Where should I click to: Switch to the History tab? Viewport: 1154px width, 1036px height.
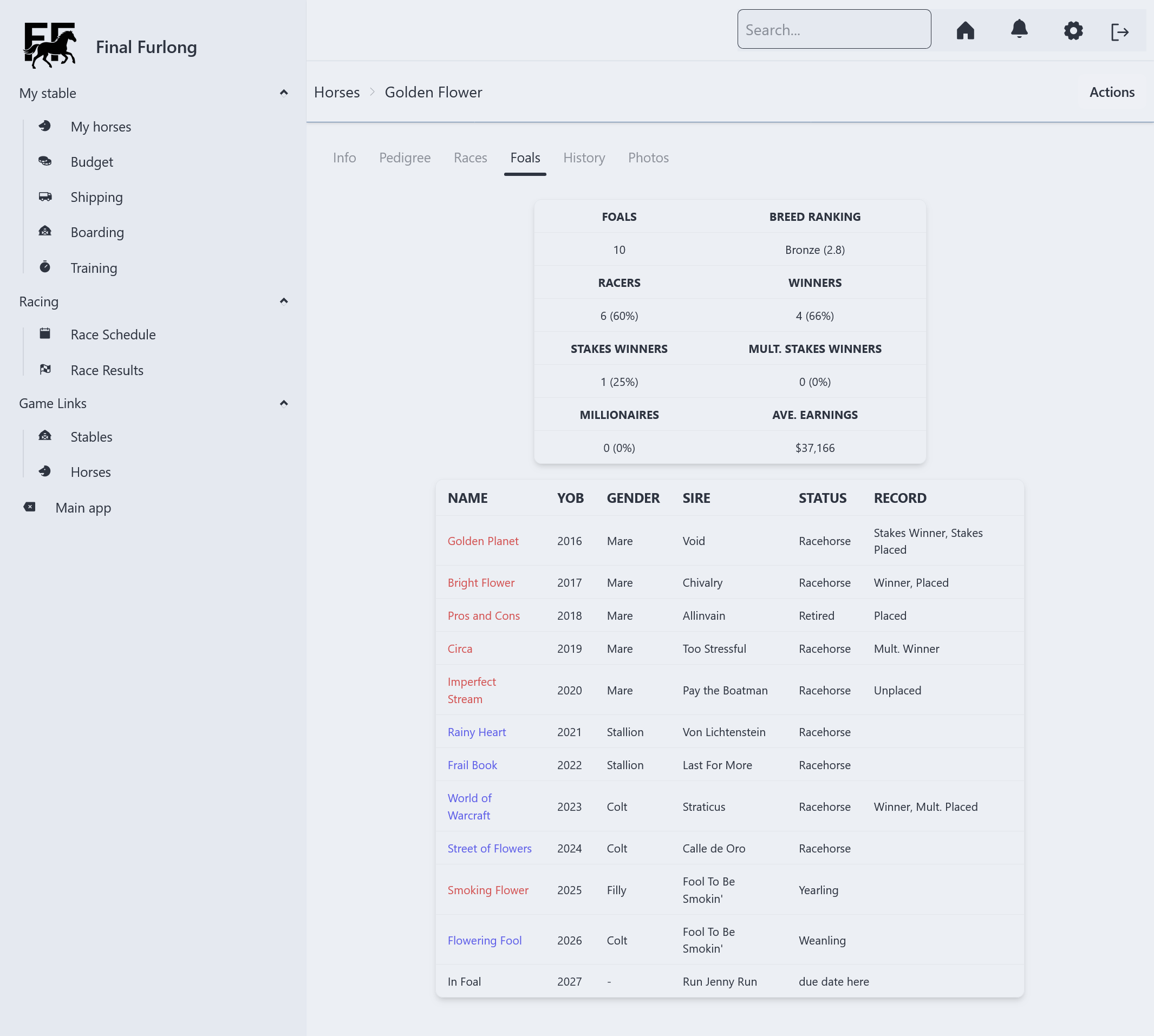coord(584,158)
